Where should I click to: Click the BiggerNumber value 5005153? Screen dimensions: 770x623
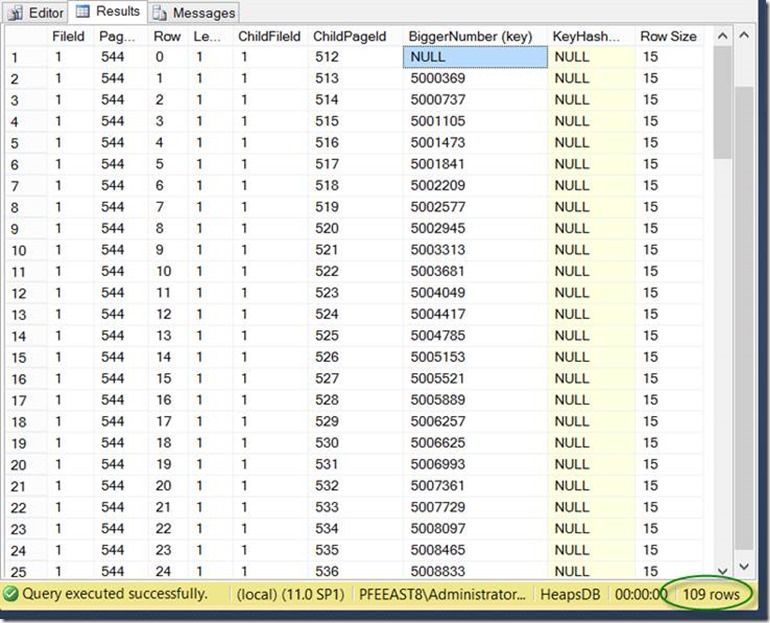tap(438, 357)
